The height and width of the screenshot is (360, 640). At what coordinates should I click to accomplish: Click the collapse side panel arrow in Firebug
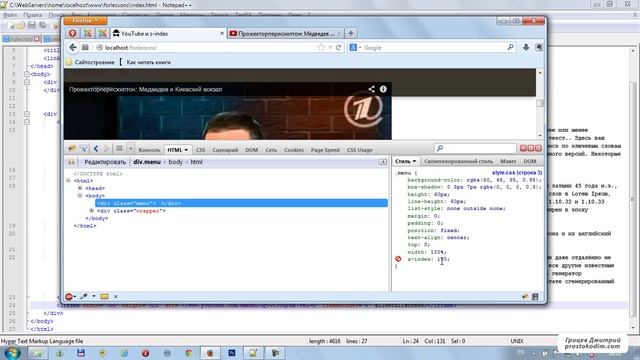[383, 162]
